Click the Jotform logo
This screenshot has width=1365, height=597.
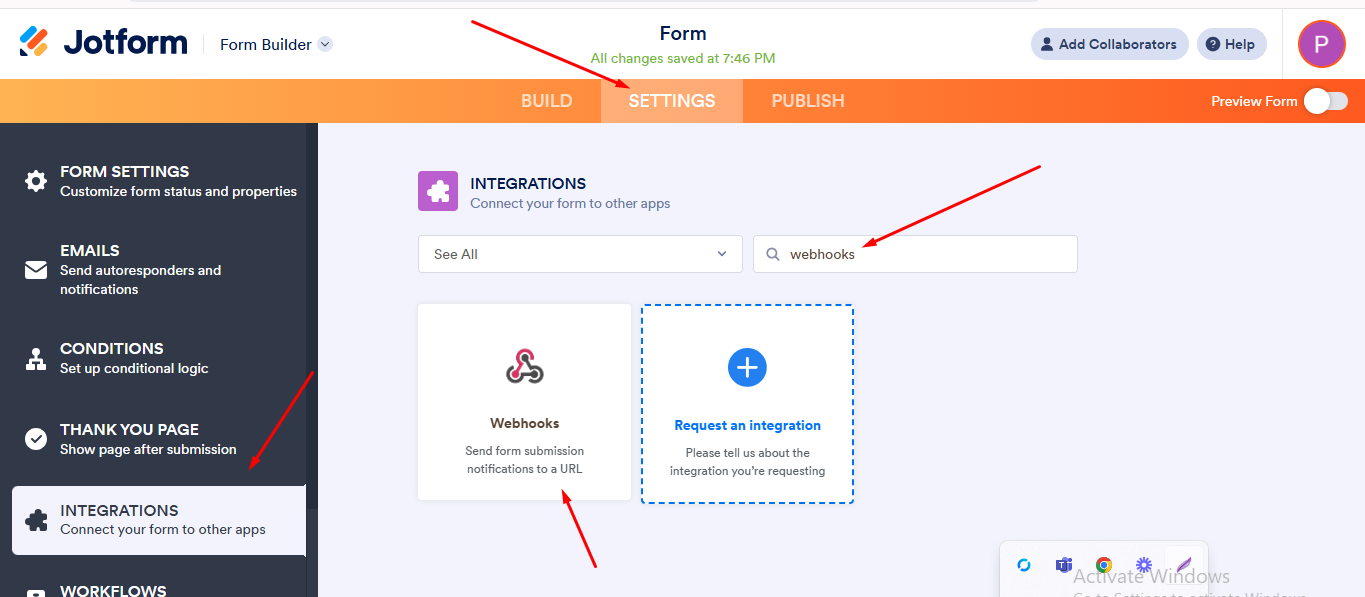point(103,42)
